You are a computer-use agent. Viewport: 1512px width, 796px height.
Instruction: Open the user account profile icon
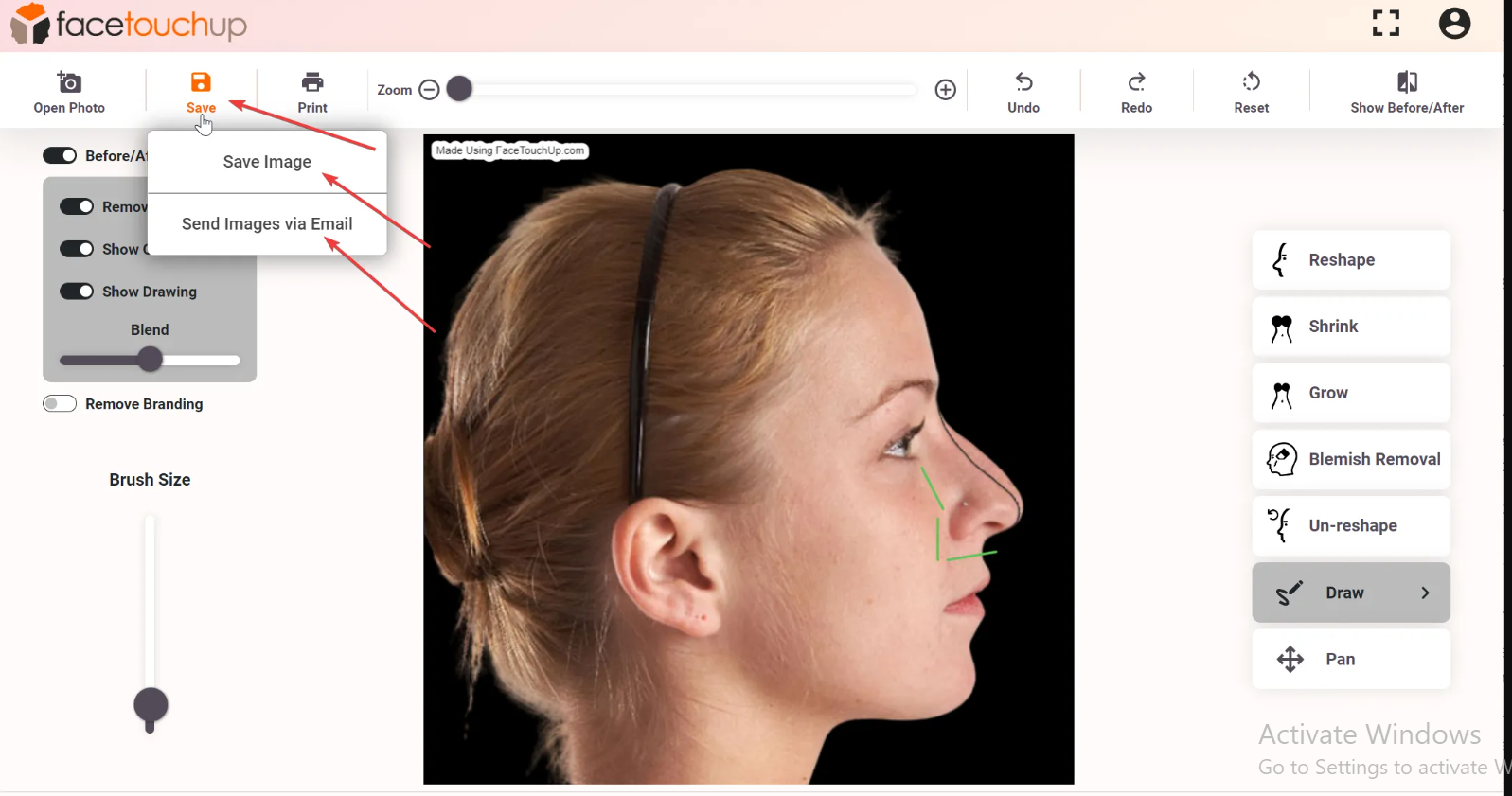[1454, 24]
